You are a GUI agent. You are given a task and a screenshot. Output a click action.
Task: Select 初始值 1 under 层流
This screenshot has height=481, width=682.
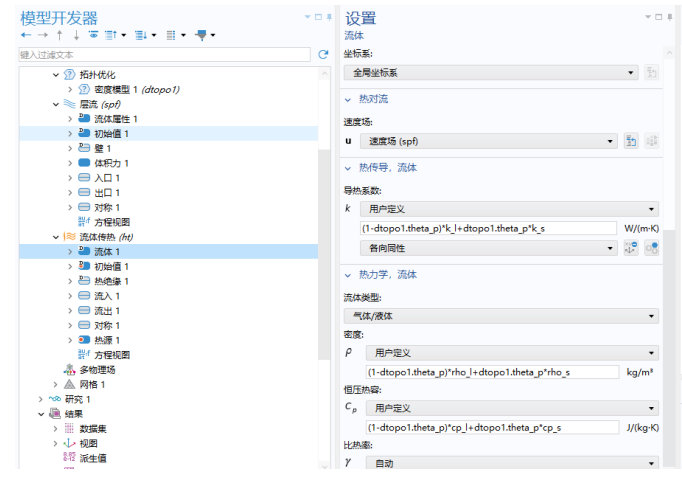coord(111,134)
